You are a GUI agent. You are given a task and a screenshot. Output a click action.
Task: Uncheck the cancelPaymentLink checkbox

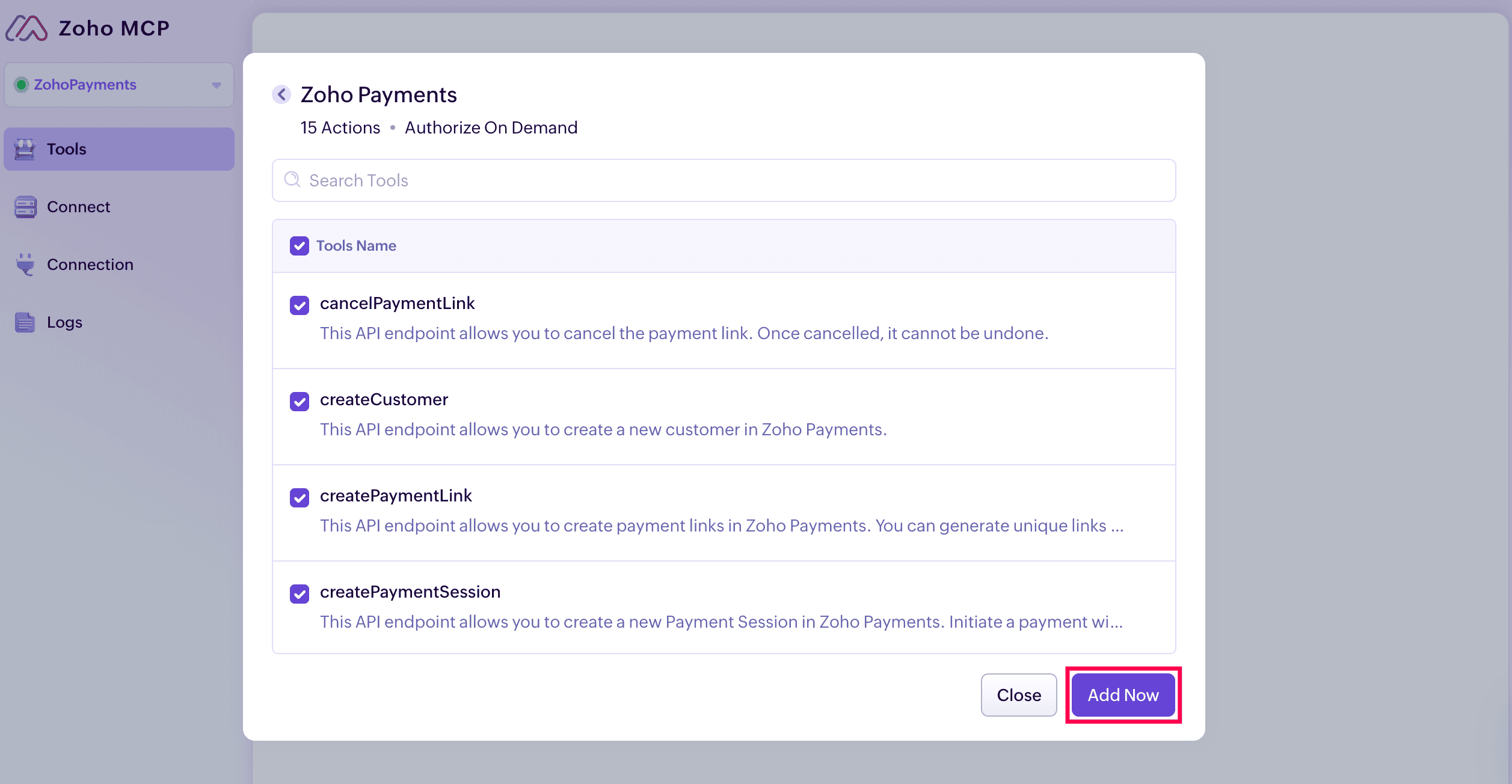(300, 305)
